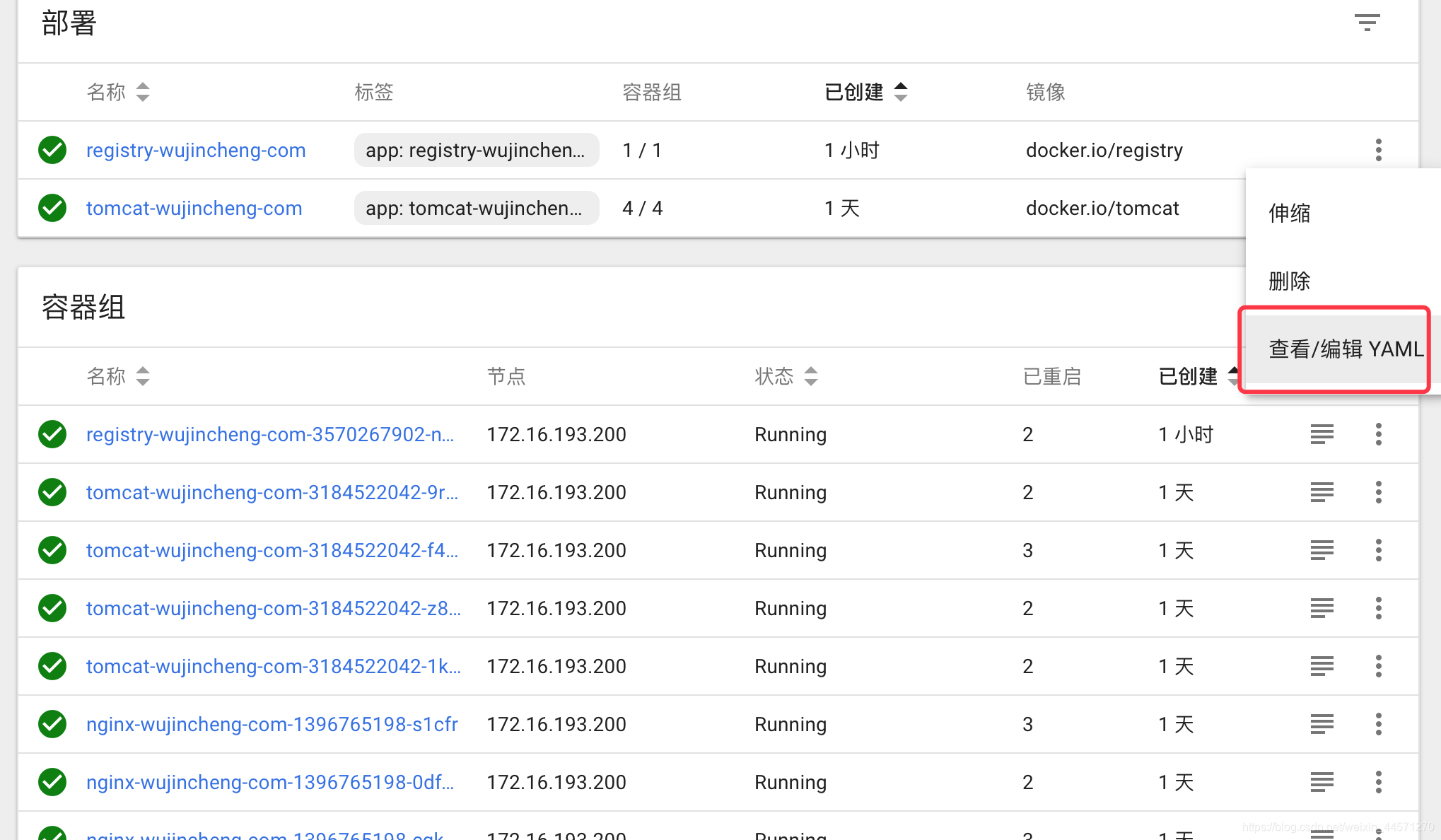Sort pods by 状态 (Status) column
This screenshot has width=1441, height=840.
pos(786,376)
